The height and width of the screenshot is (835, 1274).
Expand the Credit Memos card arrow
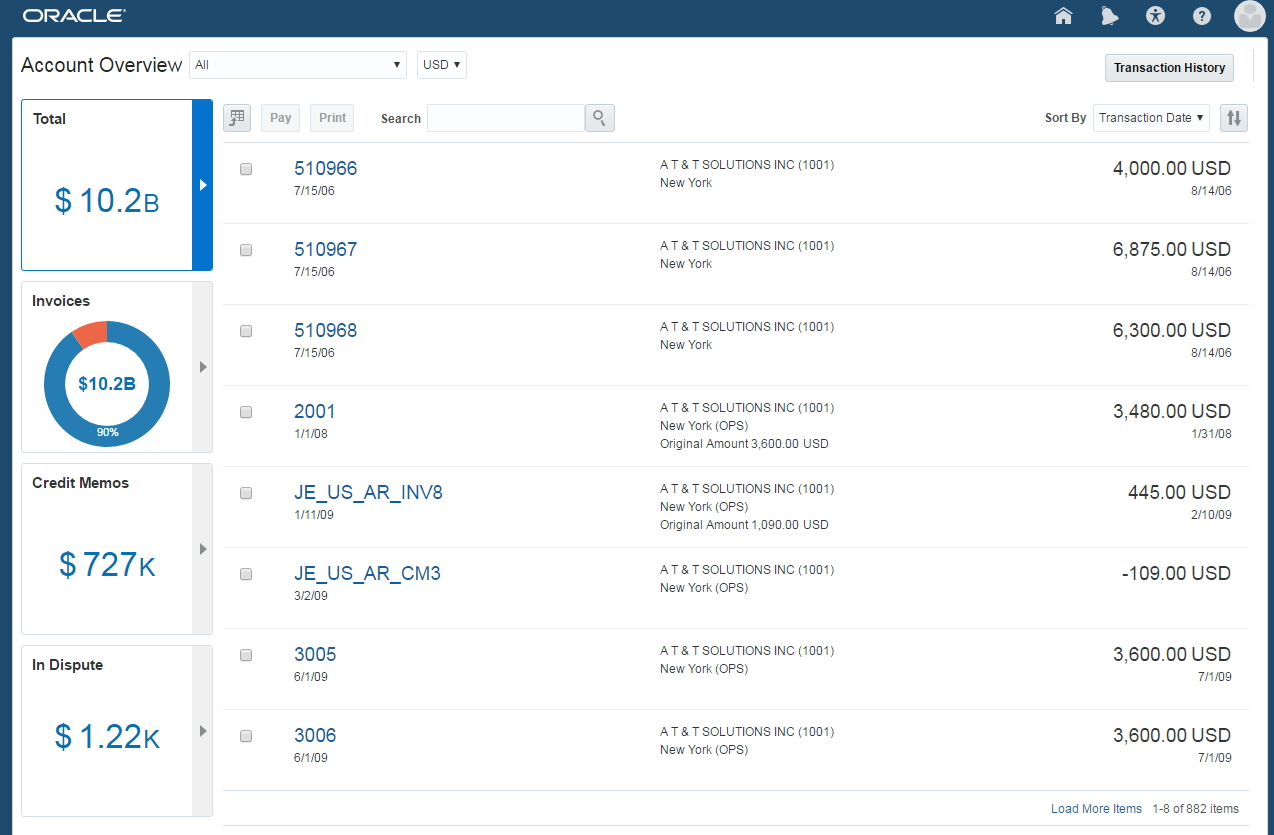pos(202,549)
